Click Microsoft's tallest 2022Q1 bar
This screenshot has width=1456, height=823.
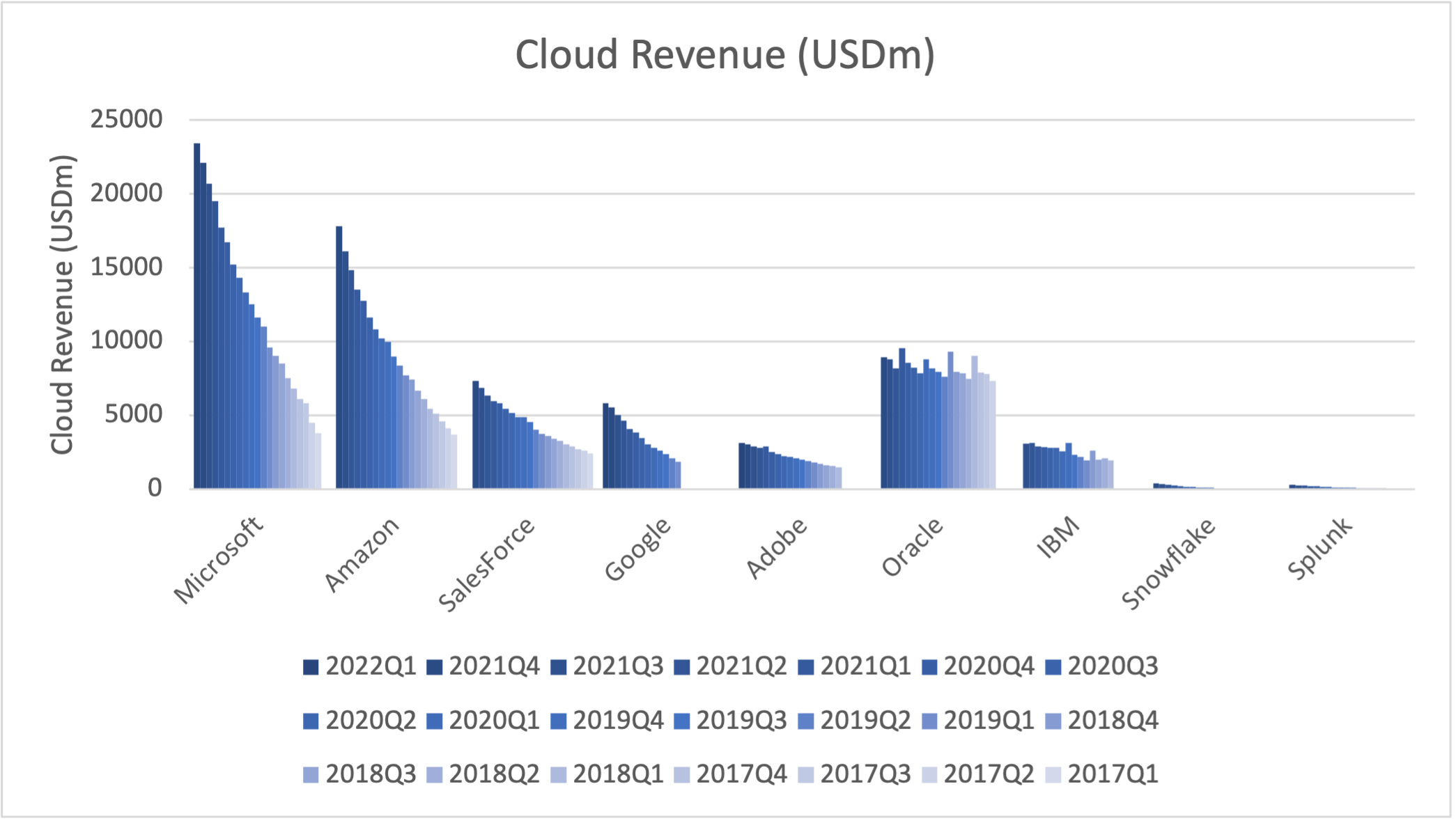click(197, 316)
